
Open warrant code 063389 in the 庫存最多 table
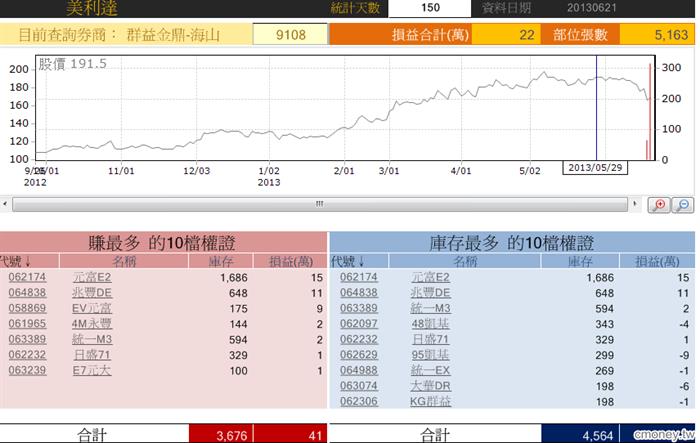359,309
